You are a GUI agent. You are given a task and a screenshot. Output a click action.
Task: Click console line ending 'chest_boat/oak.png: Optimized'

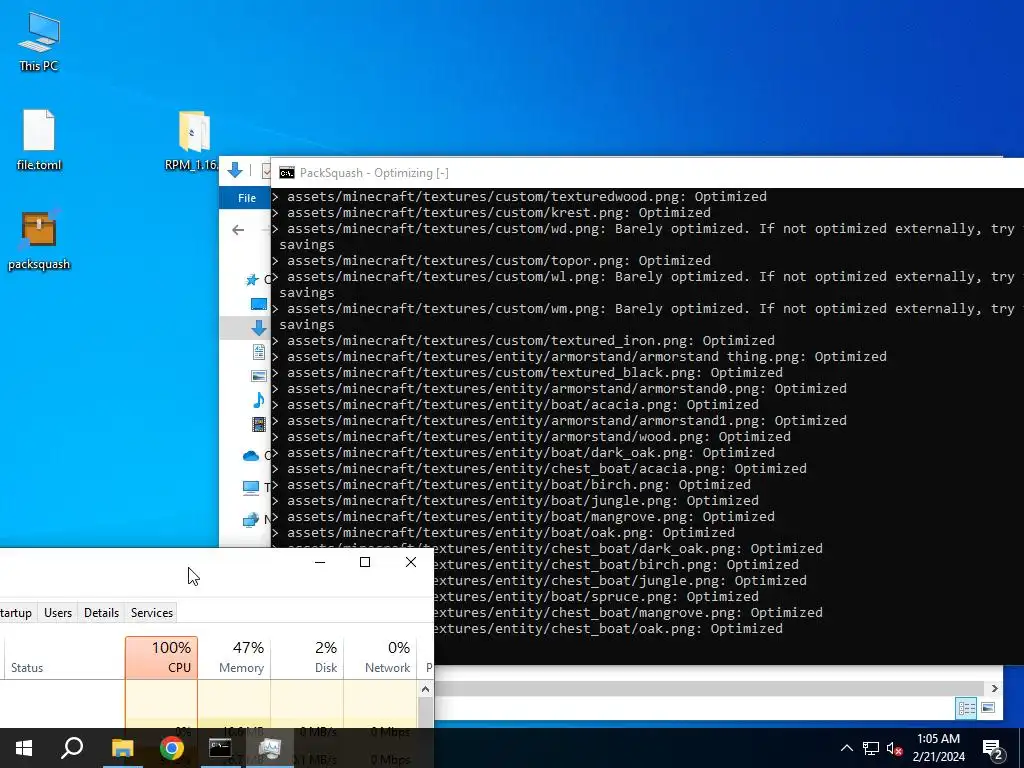609,629
